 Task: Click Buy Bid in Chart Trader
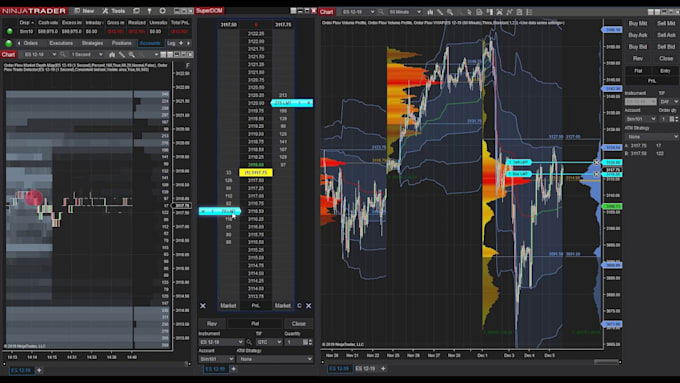[x=638, y=47]
